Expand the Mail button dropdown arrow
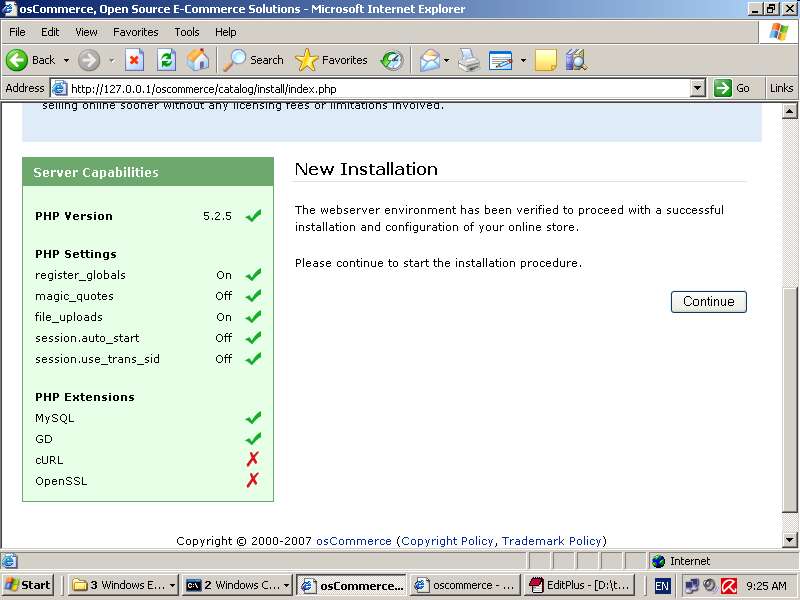 pos(447,60)
